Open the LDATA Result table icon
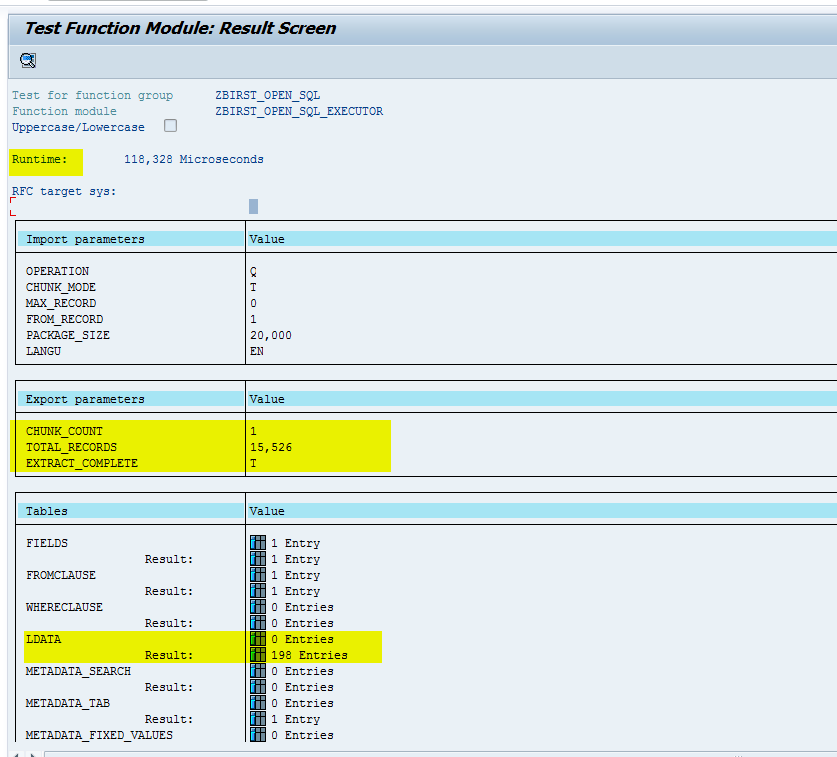 258,655
